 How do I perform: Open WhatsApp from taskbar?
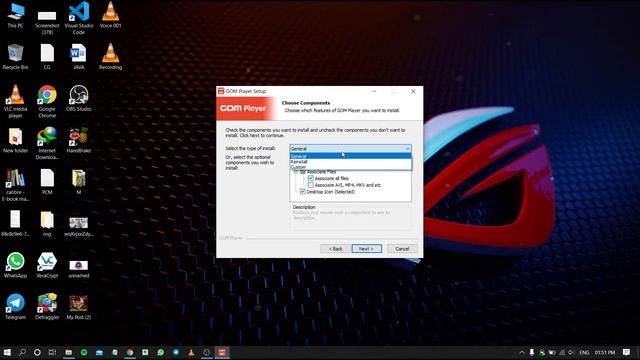pyautogui.click(x=160, y=352)
